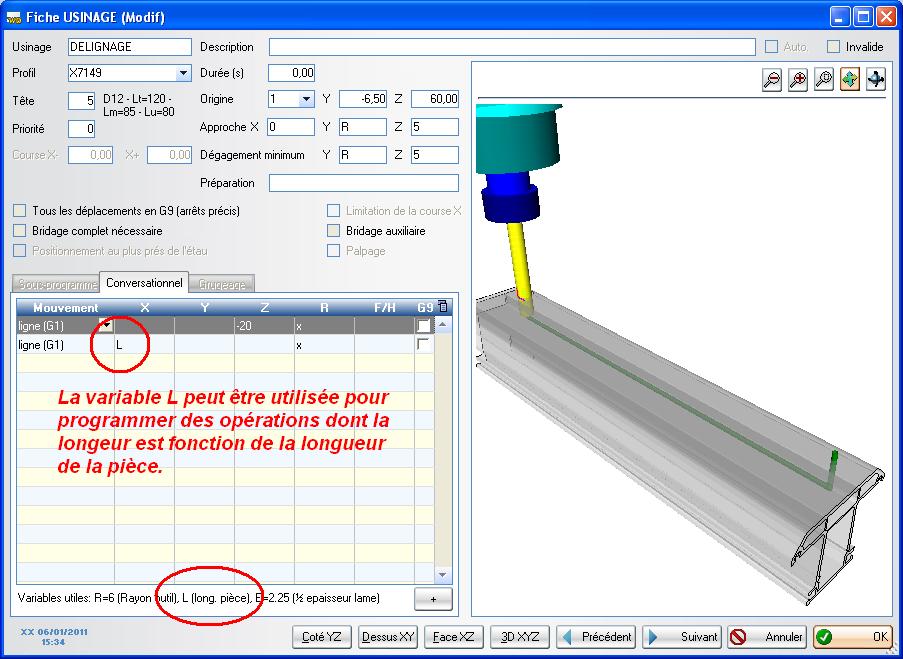Toggle the Palpage checkbox
The width and height of the screenshot is (903, 659).
333,251
